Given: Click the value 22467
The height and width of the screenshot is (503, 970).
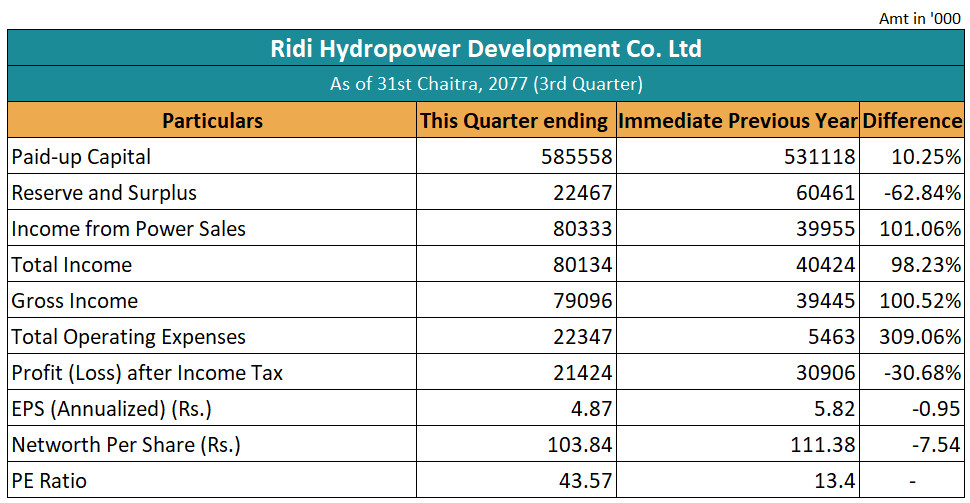Looking at the screenshot, I should (x=582, y=192).
